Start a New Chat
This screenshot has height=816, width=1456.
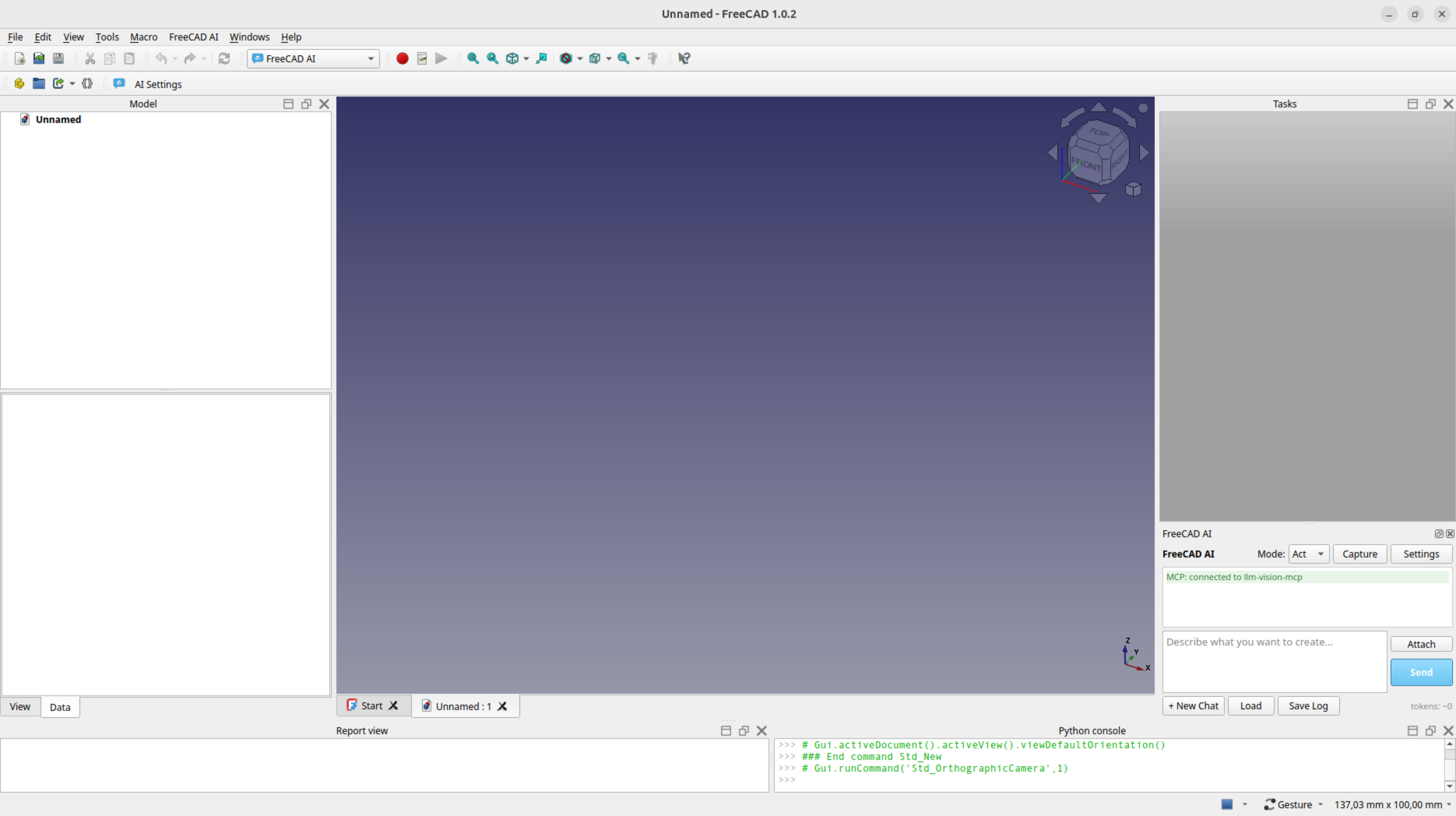(1193, 706)
